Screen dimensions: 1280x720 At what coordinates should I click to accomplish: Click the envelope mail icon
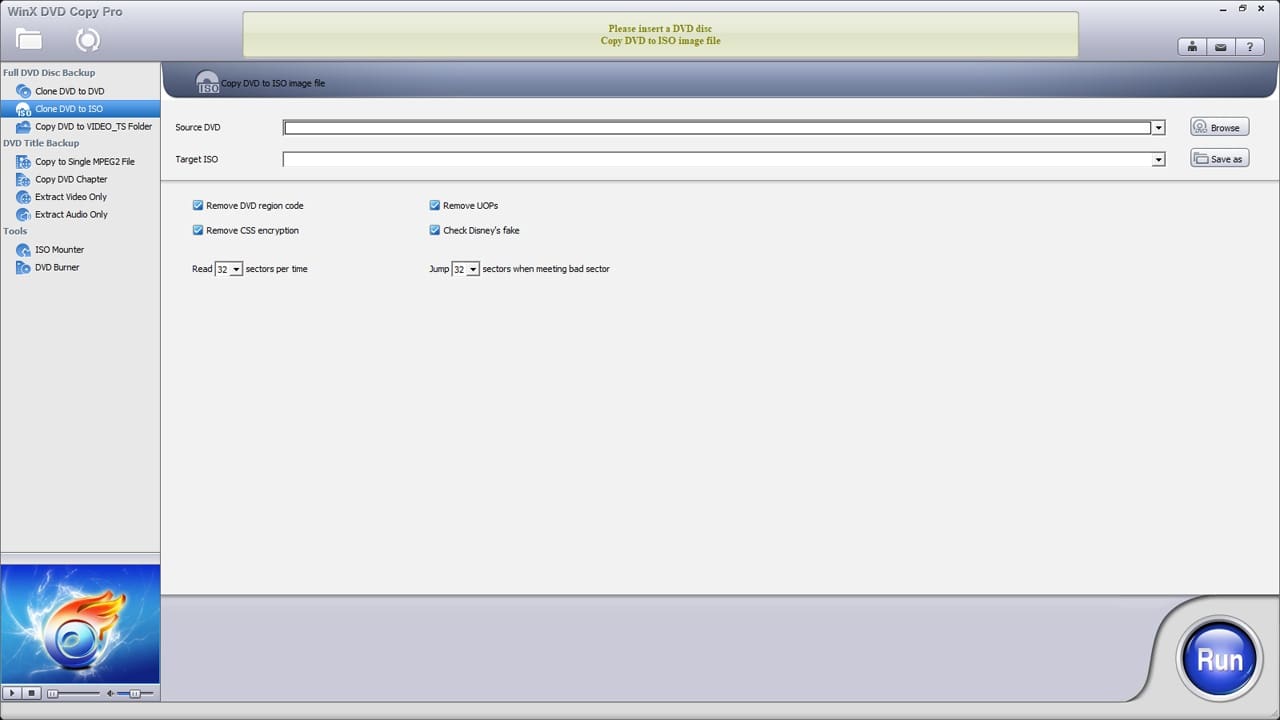[x=1221, y=47]
